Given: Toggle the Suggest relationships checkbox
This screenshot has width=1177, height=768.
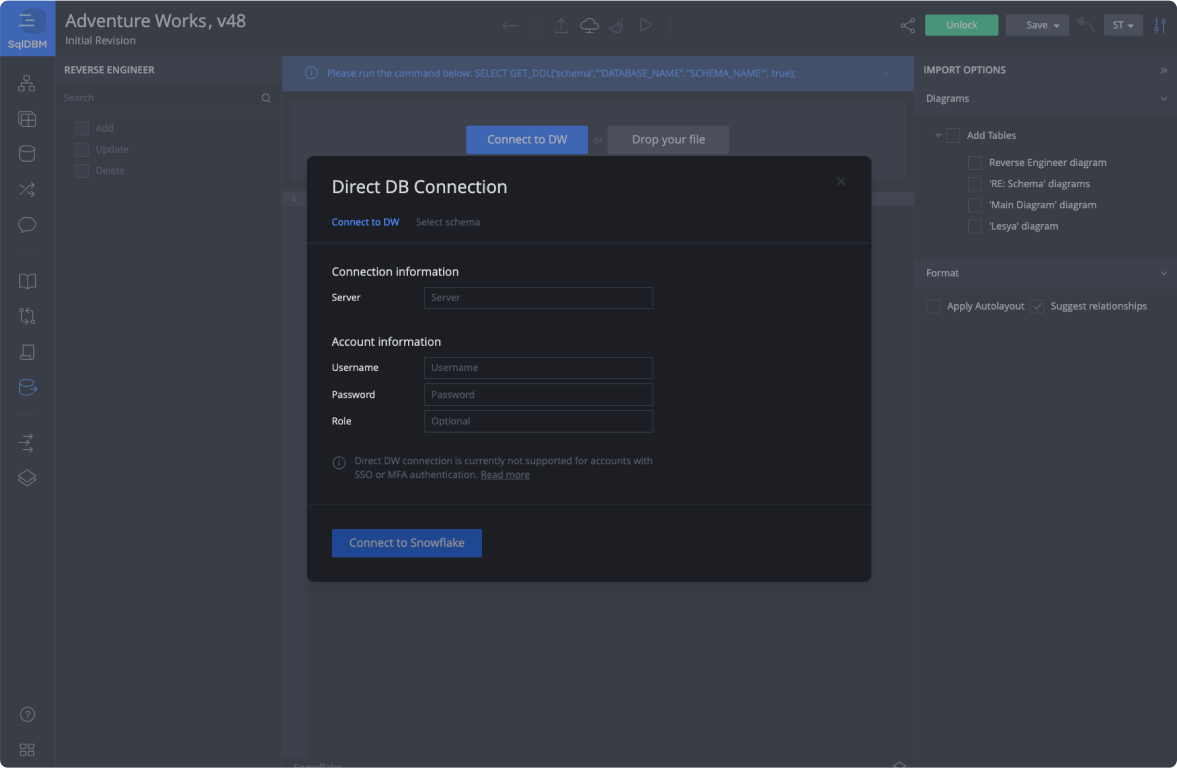Looking at the screenshot, I should click(x=1038, y=306).
